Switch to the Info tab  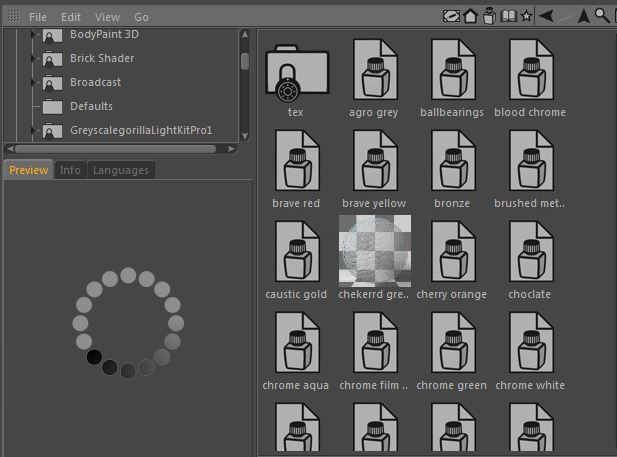[x=70, y=170]
